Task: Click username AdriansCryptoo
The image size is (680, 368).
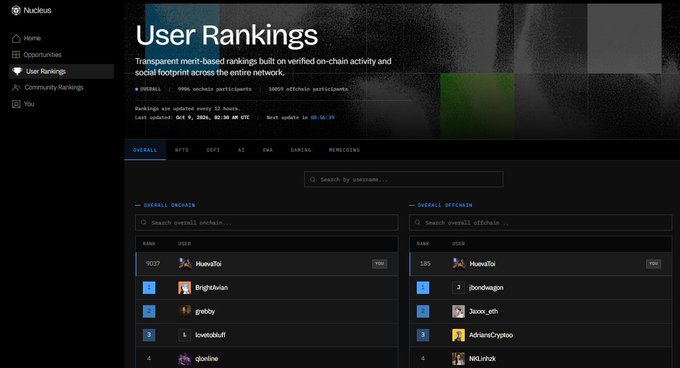Action: pyautogui.click(x=491, y=335)
